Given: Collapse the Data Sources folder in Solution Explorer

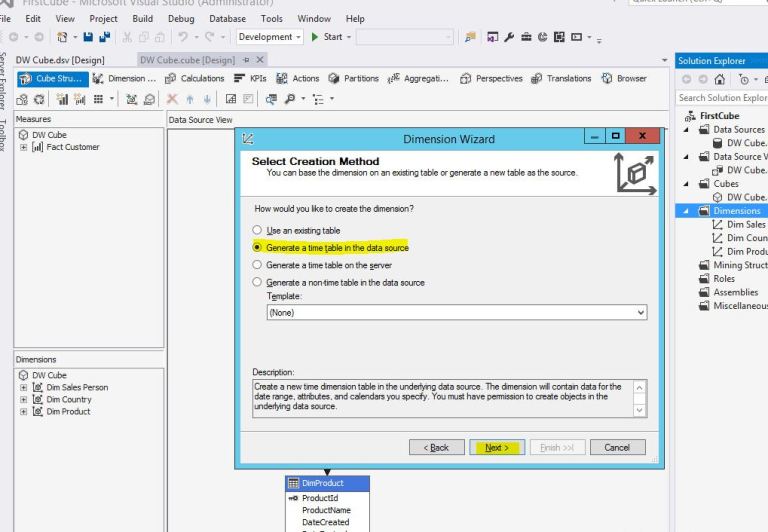Looking at the screenshot, I should click(686, 130).
